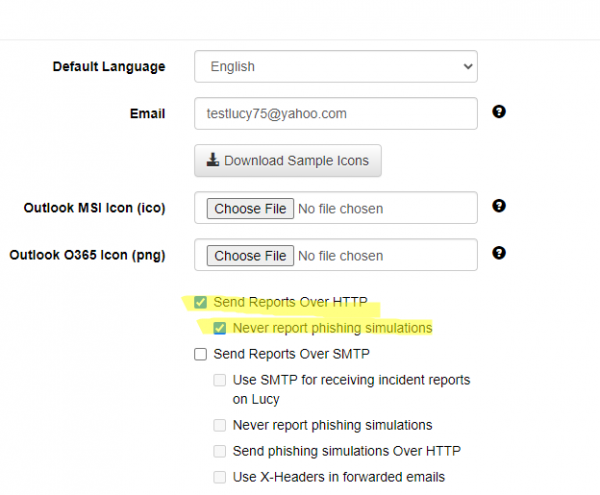This screenshot has width=600, height=495.
Task: Toggle Use SMTP for receiving incident reports
Action: coord(220,380)
